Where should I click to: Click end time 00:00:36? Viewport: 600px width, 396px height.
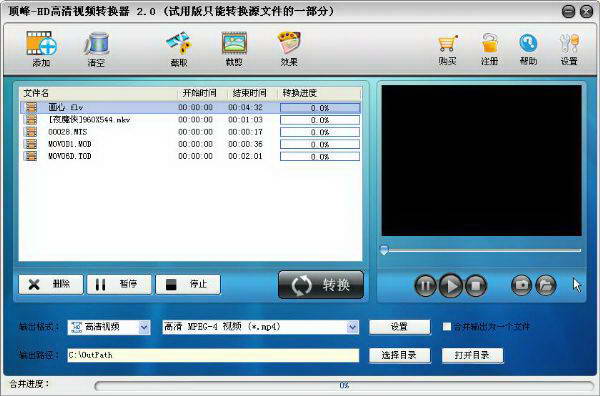pos(245,144)
